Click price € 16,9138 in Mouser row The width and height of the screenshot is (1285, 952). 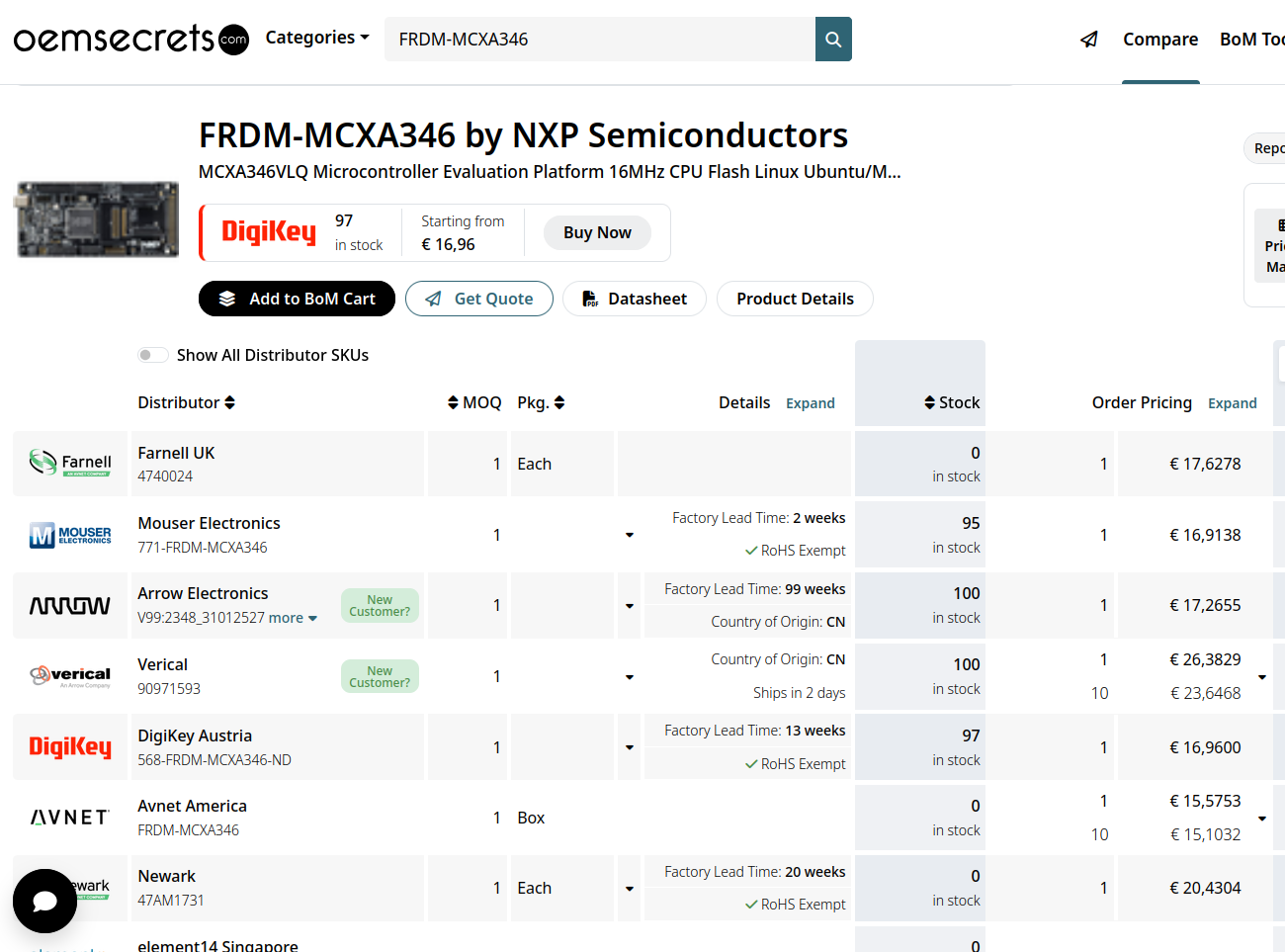point(1205,535)
